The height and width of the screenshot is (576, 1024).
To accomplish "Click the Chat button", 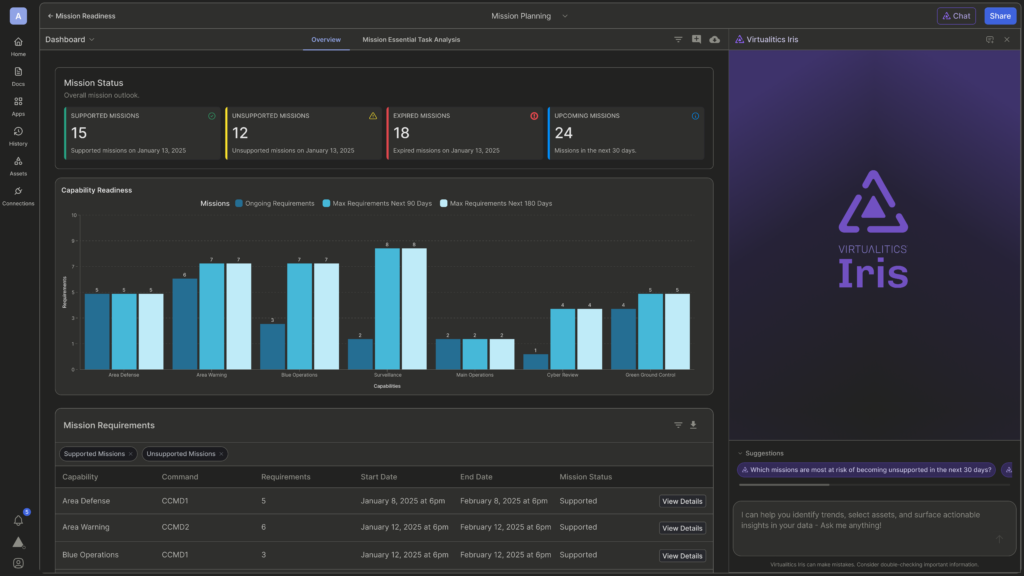I will [x=956, y=16].
